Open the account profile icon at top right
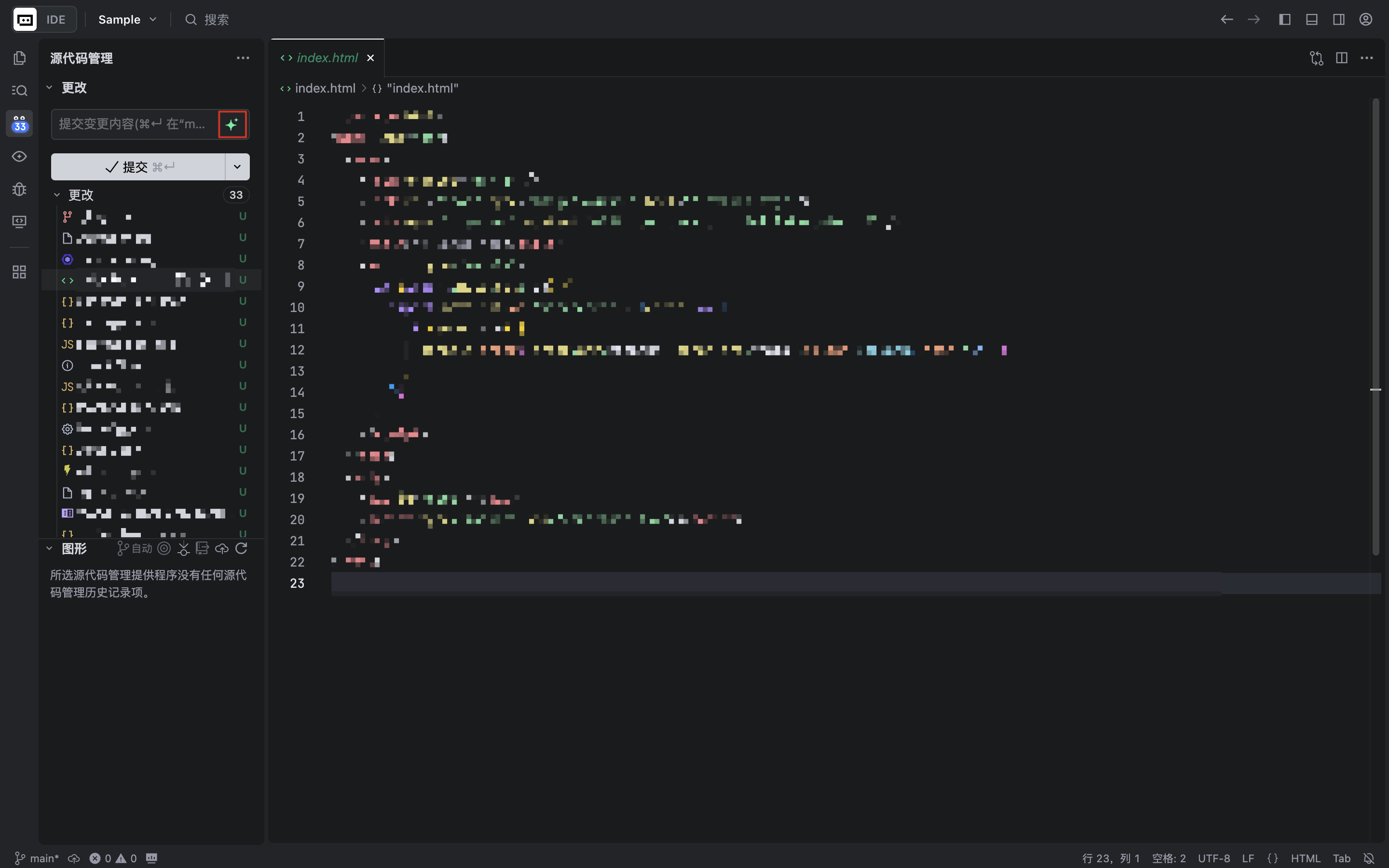The height and width of the screenshot is (868, 1389). point(1365,19)
